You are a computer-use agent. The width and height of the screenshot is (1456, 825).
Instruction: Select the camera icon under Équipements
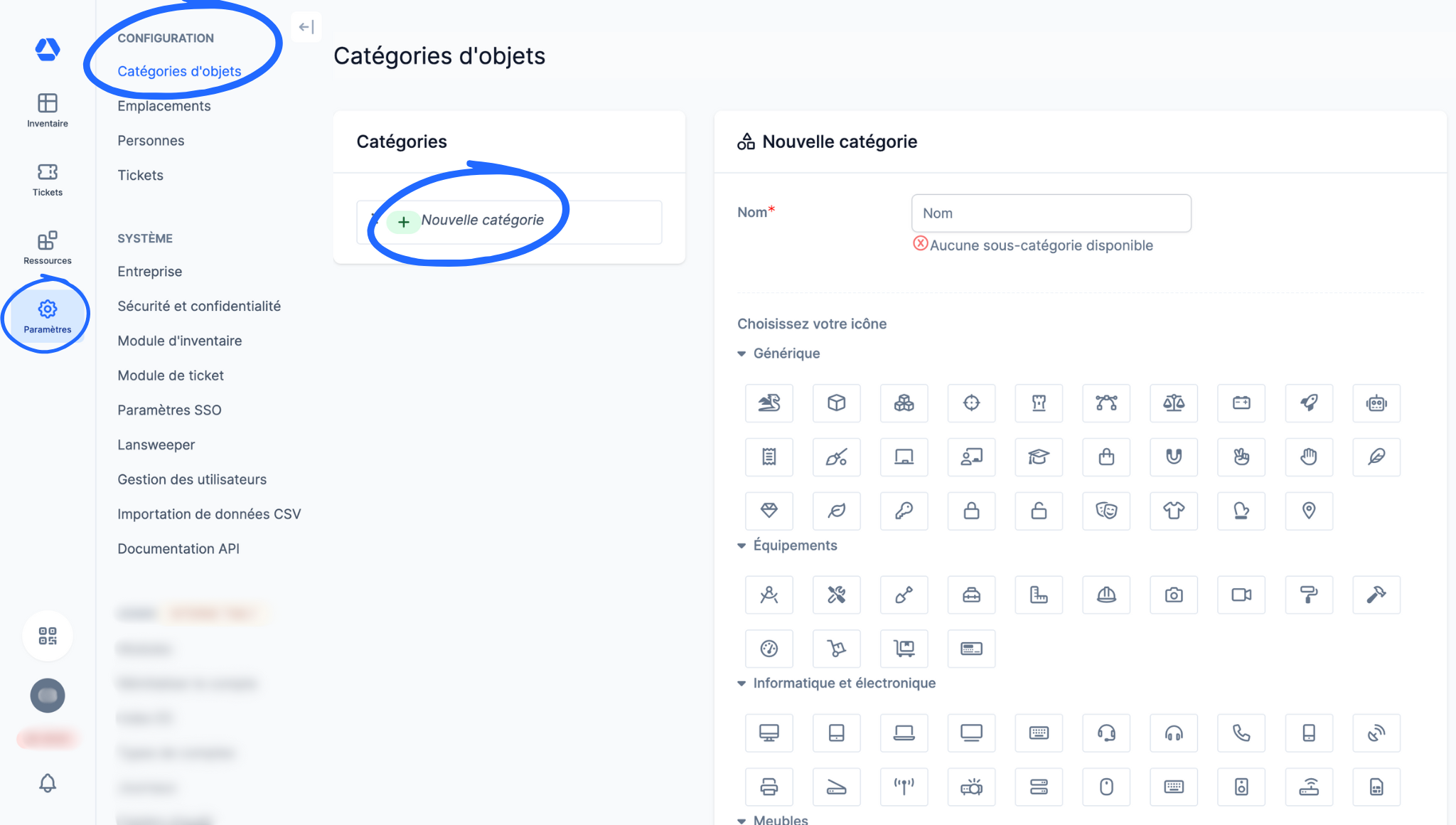(x=1174, y=595)
